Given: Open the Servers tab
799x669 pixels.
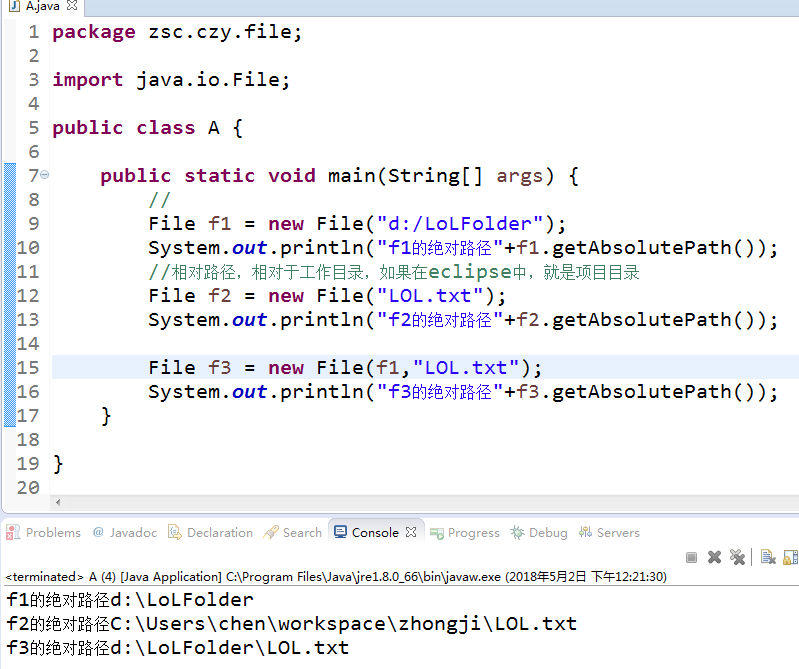Looking at the screenshot, I should pyautogui.click(x=609, y=532).
